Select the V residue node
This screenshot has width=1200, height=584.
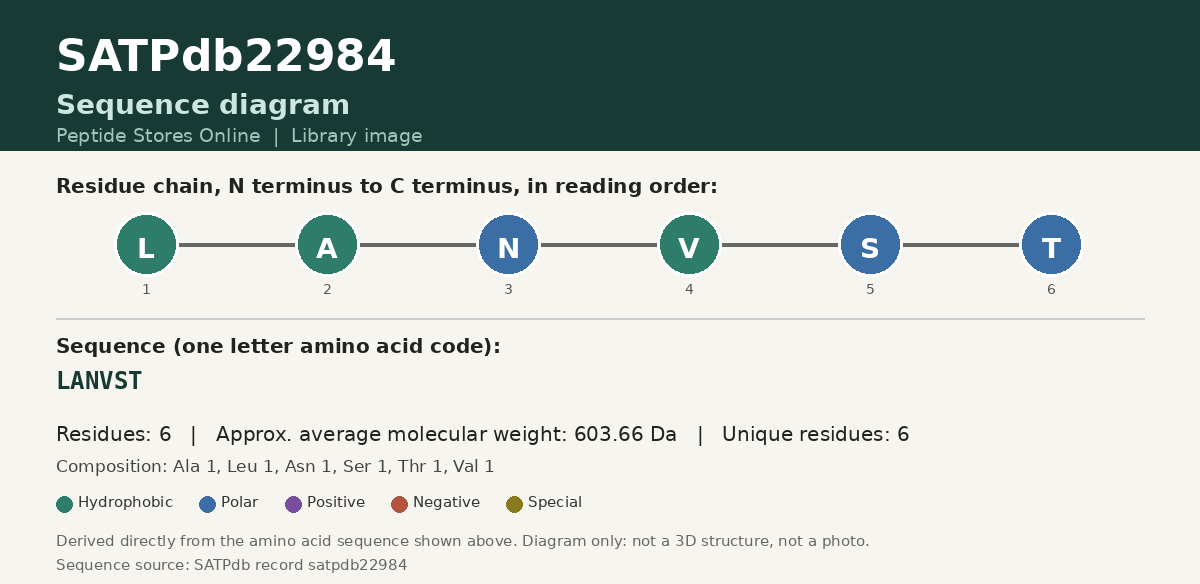(689, 245)
